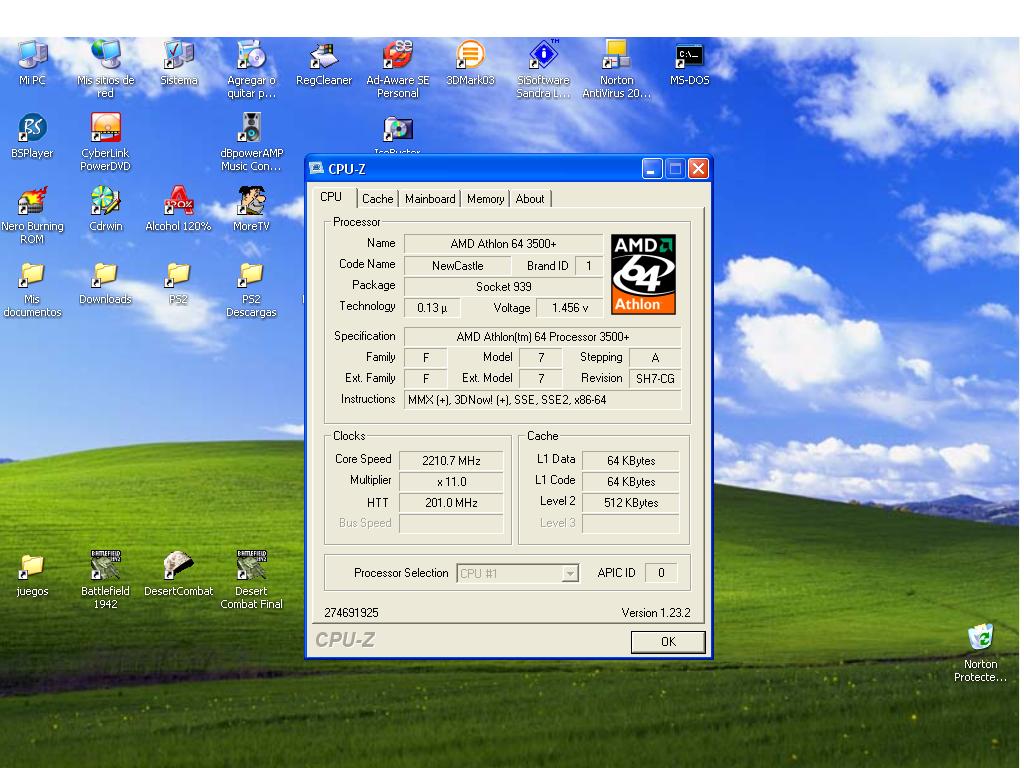Click the Version 1.23.2 label

coord(656,613)
